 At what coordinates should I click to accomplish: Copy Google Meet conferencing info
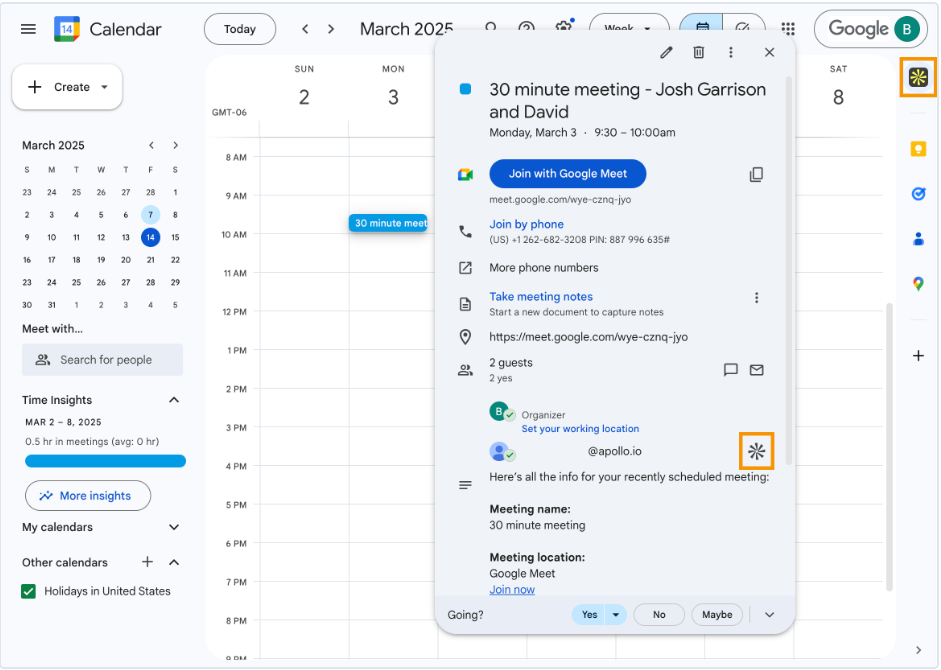pos(756,174)
